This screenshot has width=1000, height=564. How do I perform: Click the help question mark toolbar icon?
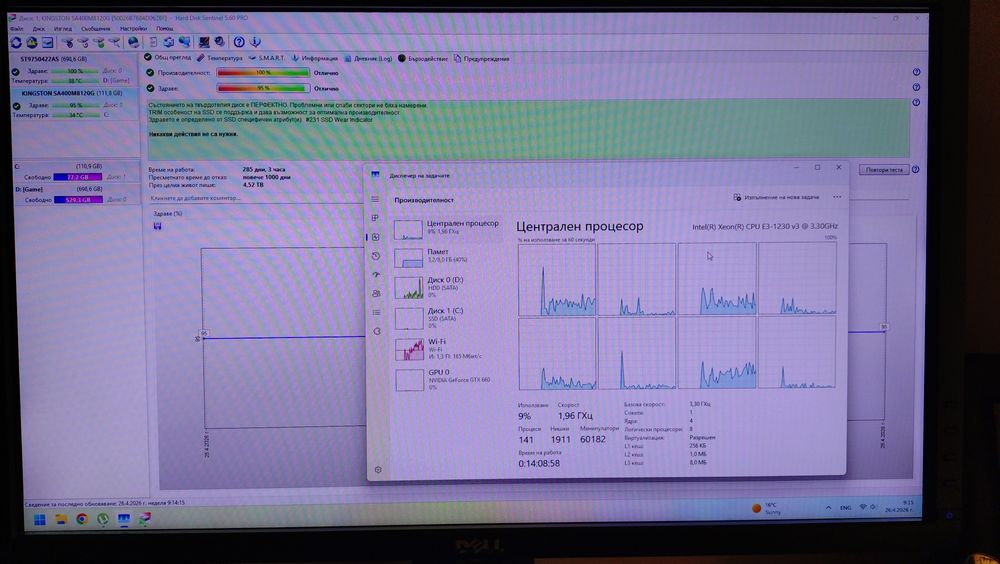(239, 42)
